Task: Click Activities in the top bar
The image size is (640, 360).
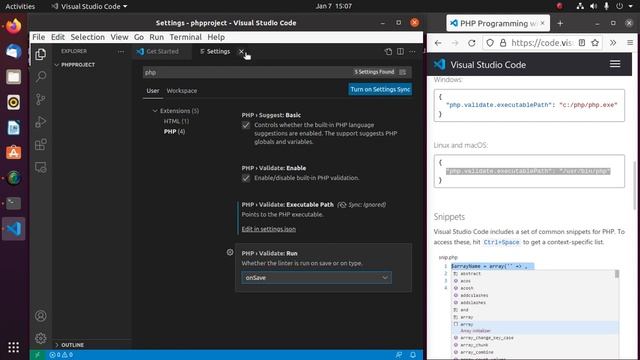Action: click(x=20, y=6)
